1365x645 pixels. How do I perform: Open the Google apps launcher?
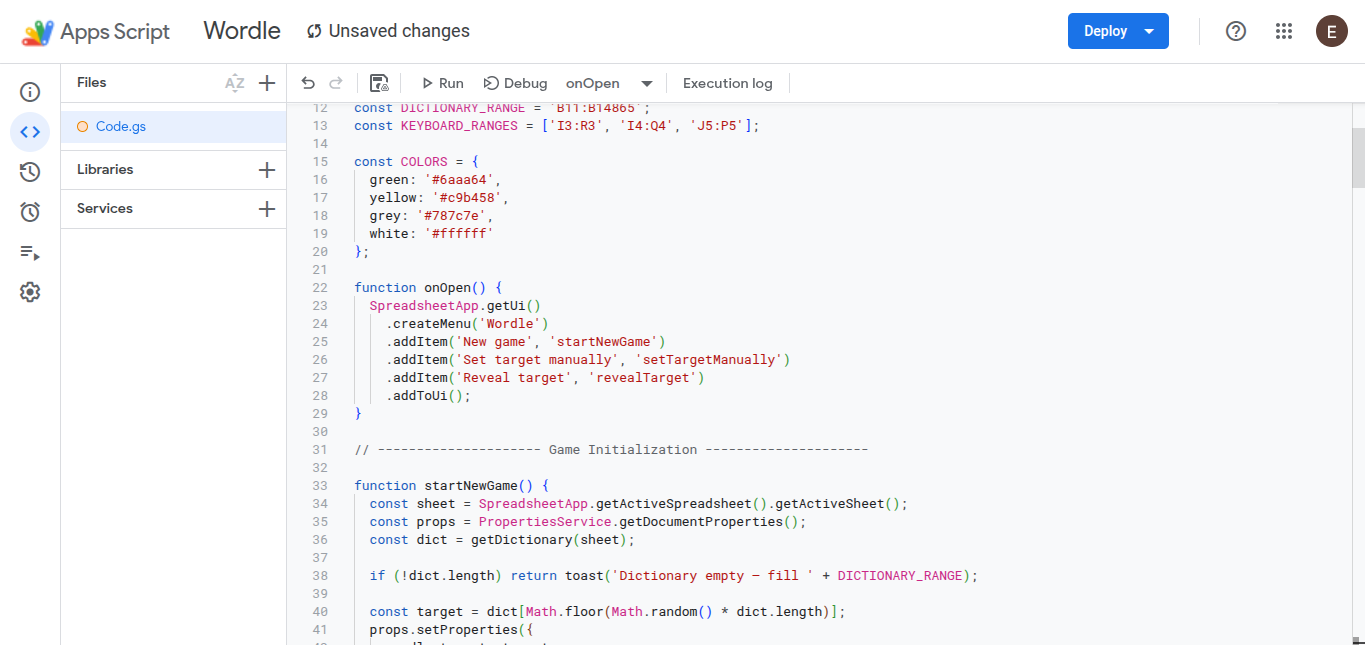1284,31
